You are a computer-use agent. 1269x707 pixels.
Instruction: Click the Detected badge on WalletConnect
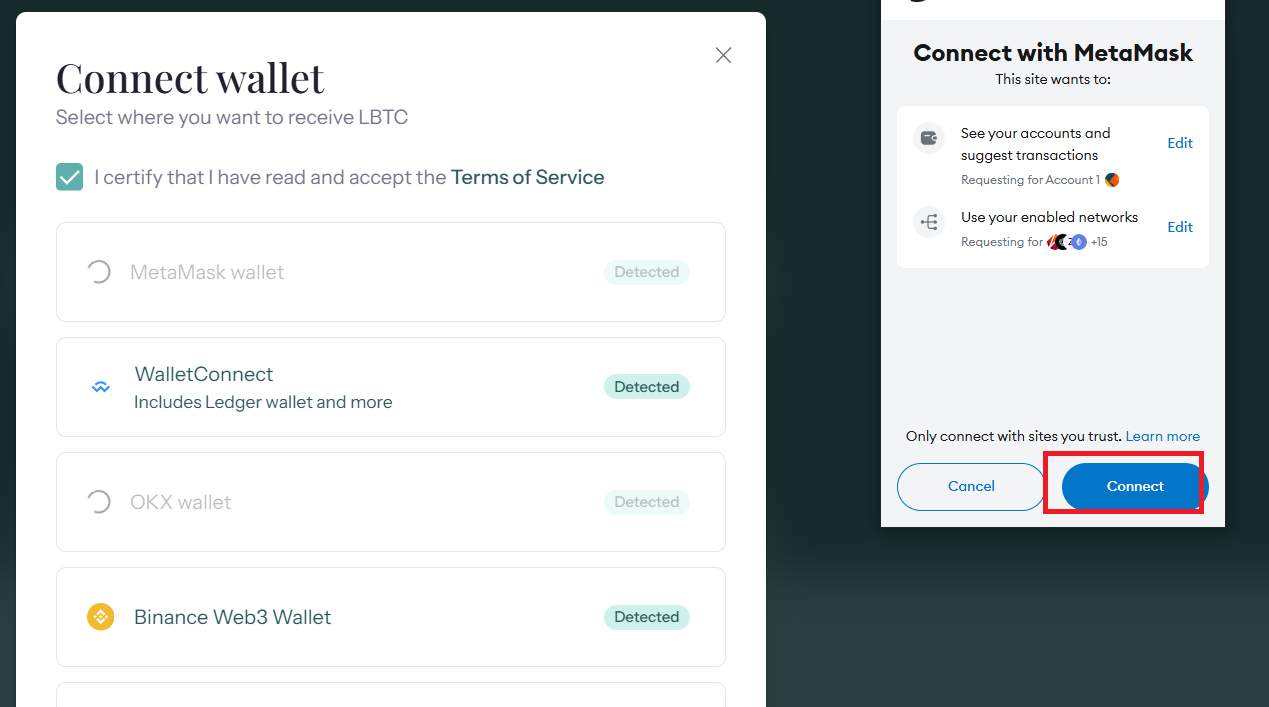pos(646,387)
